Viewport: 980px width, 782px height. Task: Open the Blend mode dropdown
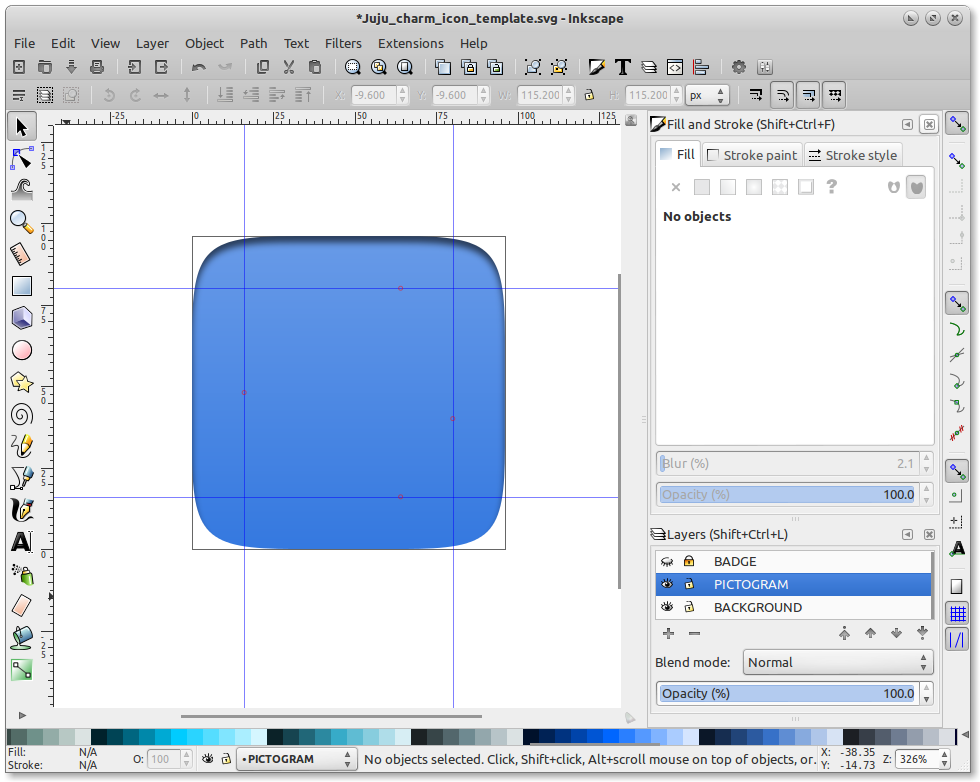click(x=838, y=662)
